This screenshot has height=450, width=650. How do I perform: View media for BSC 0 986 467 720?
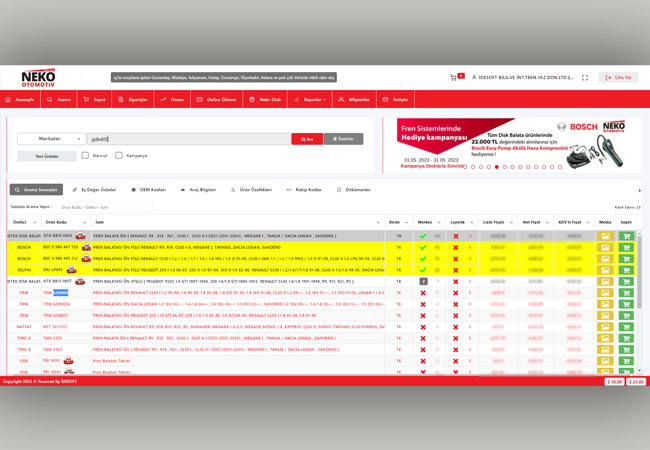(x=605, y=247)
